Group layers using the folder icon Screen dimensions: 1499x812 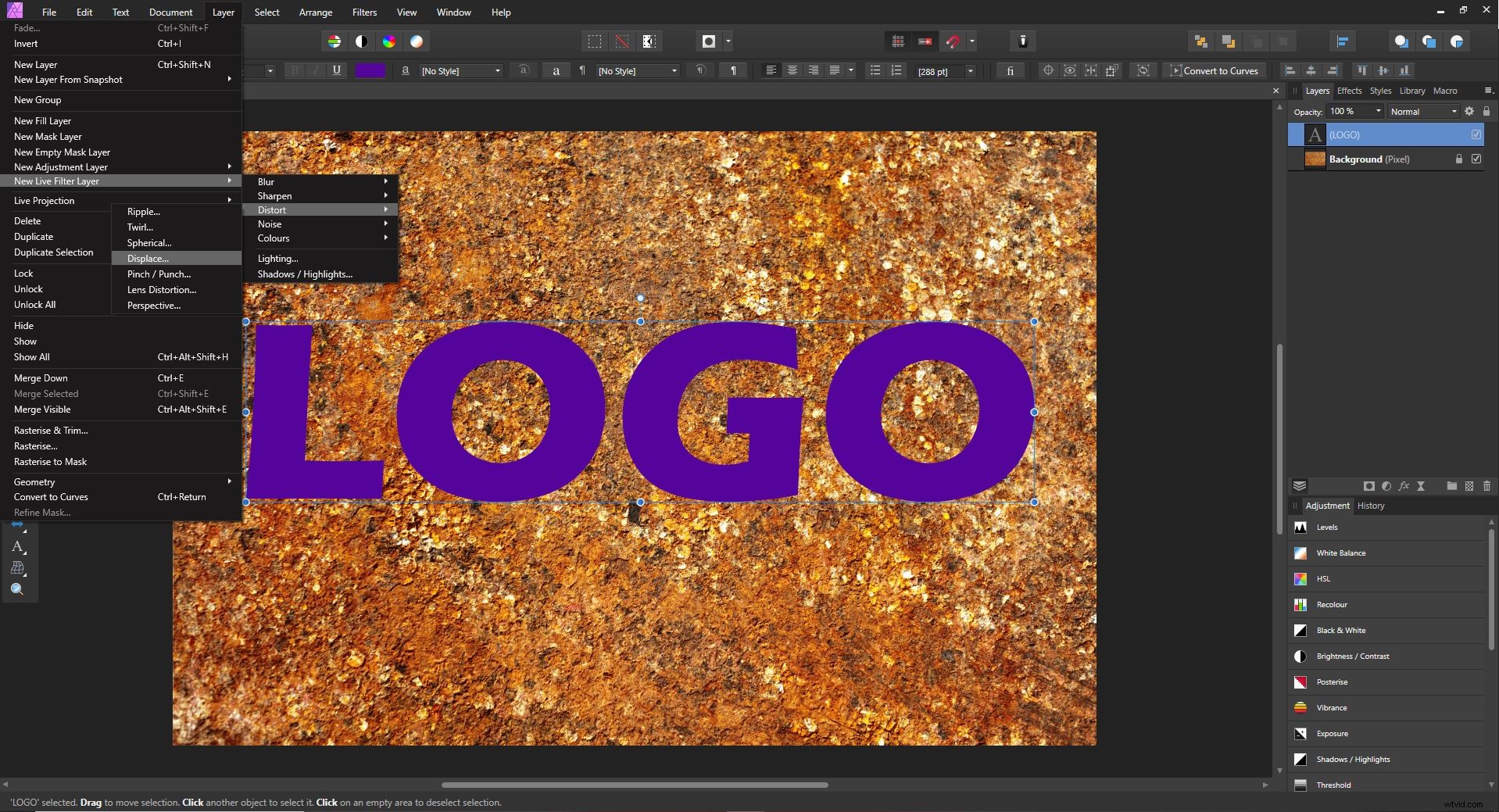click(1450, 486)
